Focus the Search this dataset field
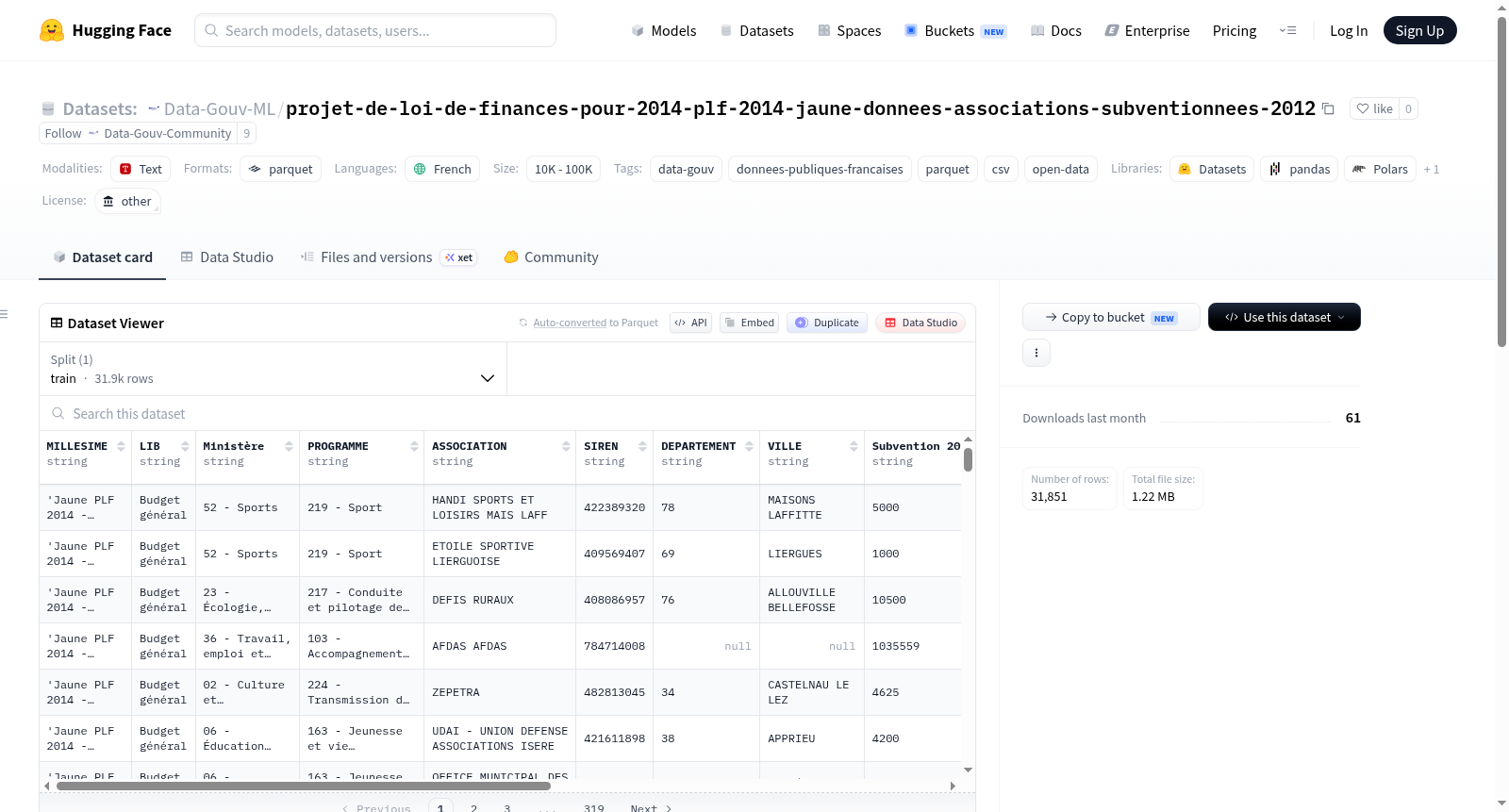 (507, 413)
